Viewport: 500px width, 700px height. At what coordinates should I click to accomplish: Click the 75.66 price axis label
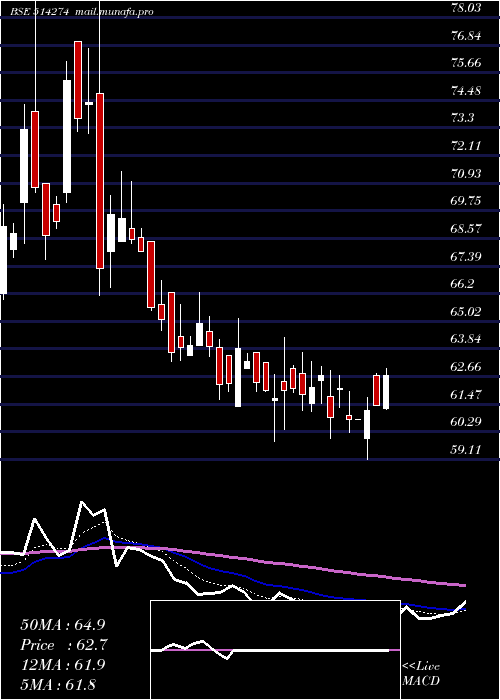click(466, 63)
